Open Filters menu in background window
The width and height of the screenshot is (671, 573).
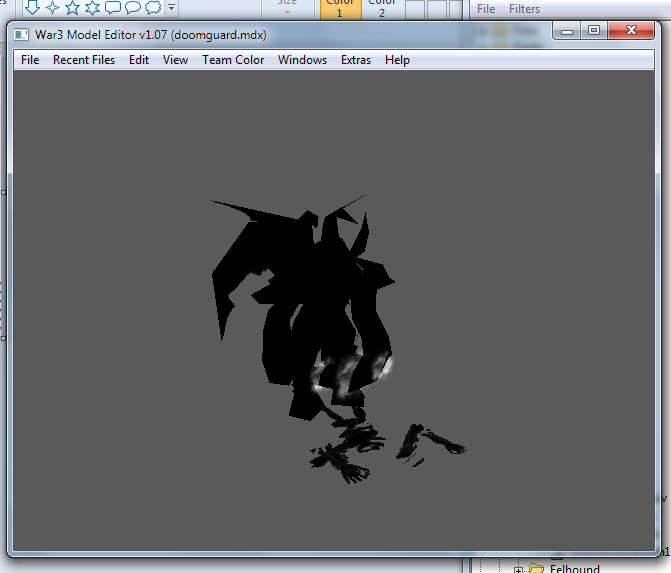click(524, 9)
